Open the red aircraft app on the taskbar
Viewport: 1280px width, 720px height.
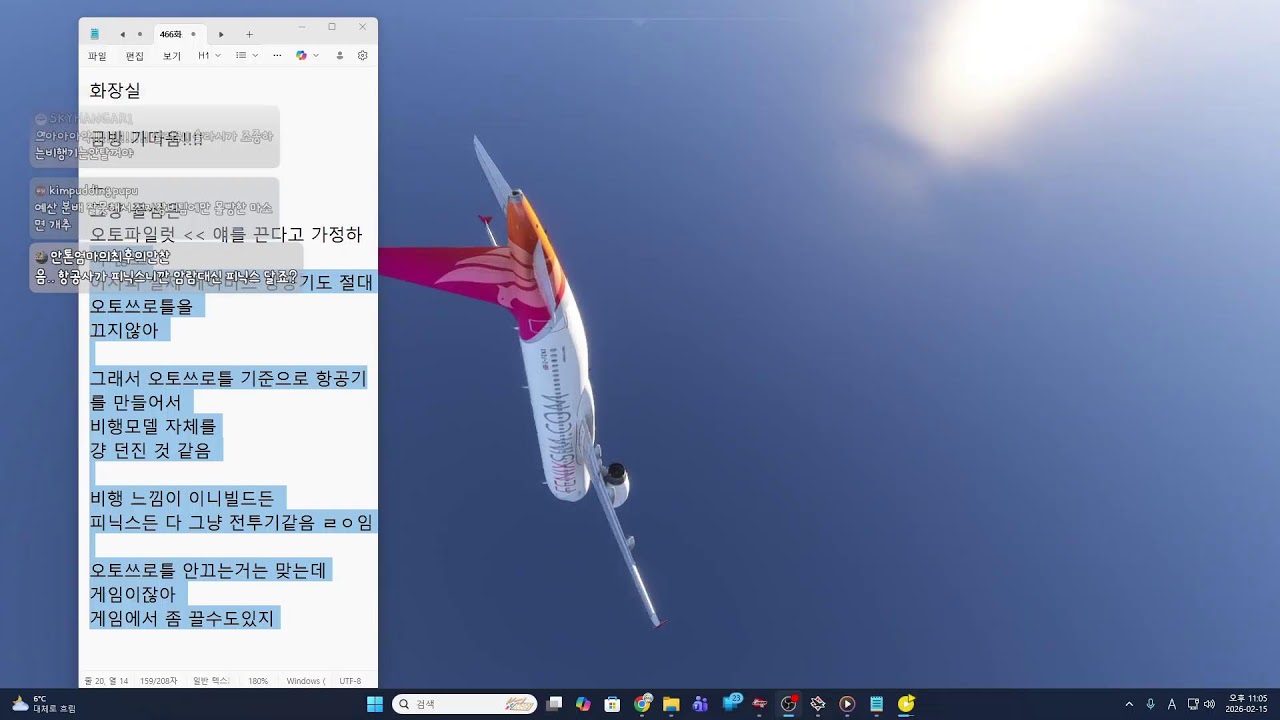tap(759, 704)
